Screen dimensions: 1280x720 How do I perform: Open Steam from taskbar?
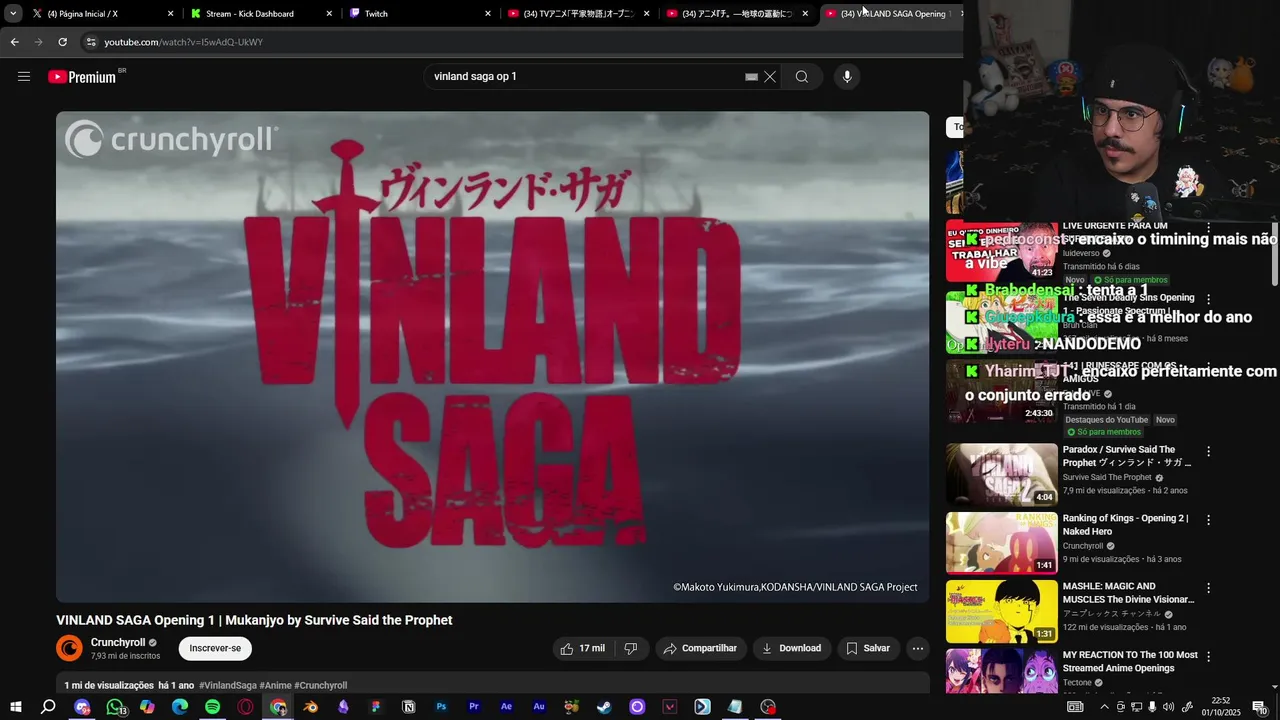[x=604, y=707]
